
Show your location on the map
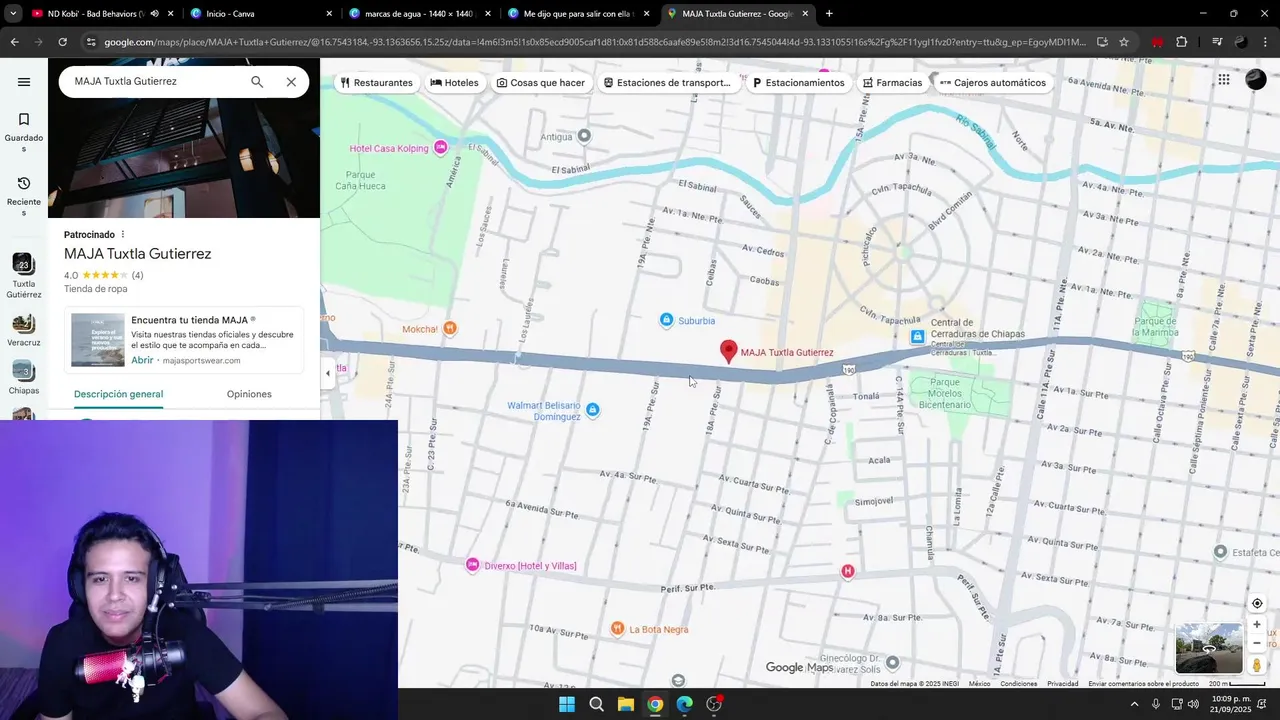click(1257, 603)
